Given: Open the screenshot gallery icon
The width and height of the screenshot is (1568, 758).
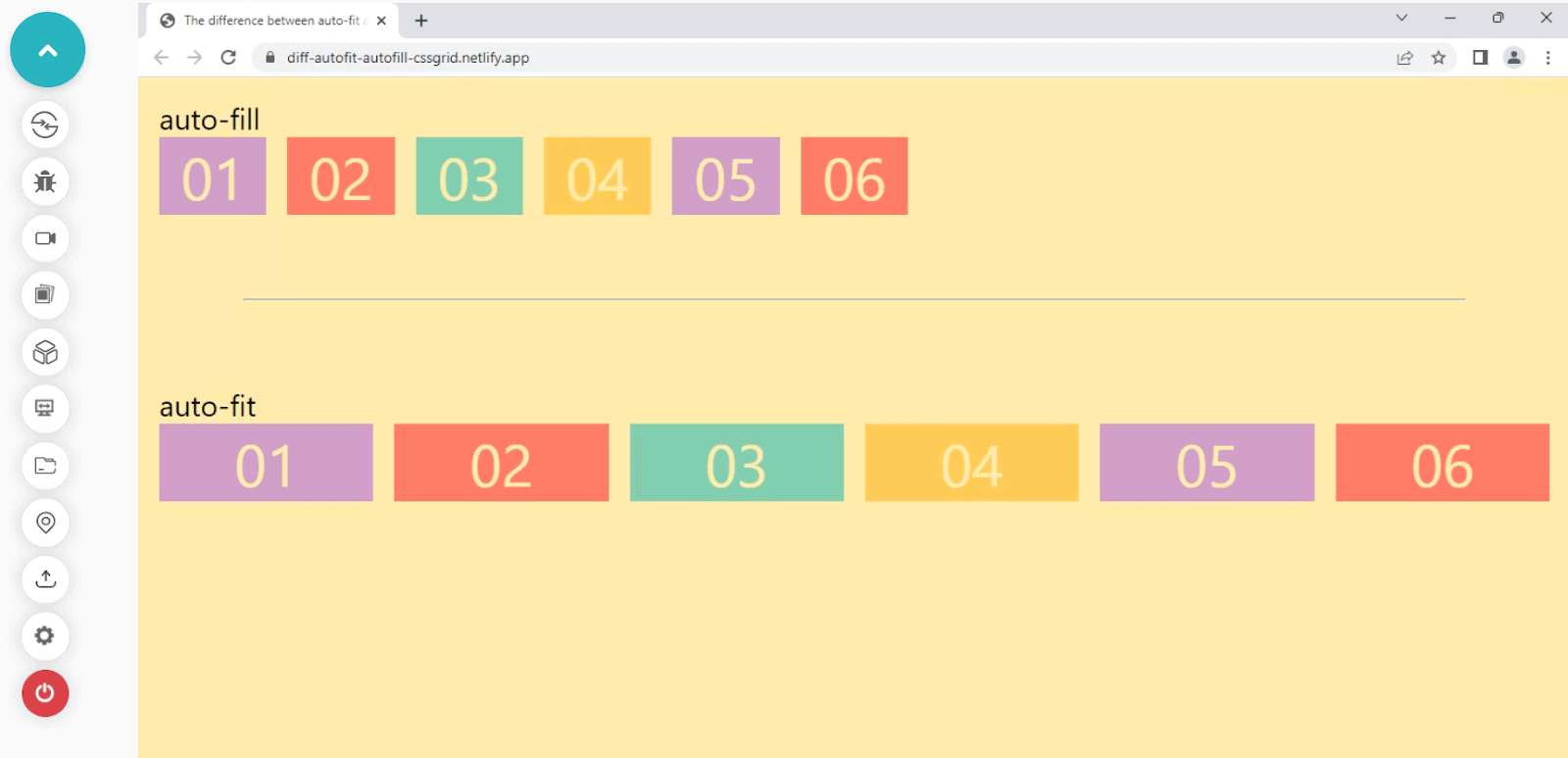Looking at the screenshot, I should pos(45,295).
